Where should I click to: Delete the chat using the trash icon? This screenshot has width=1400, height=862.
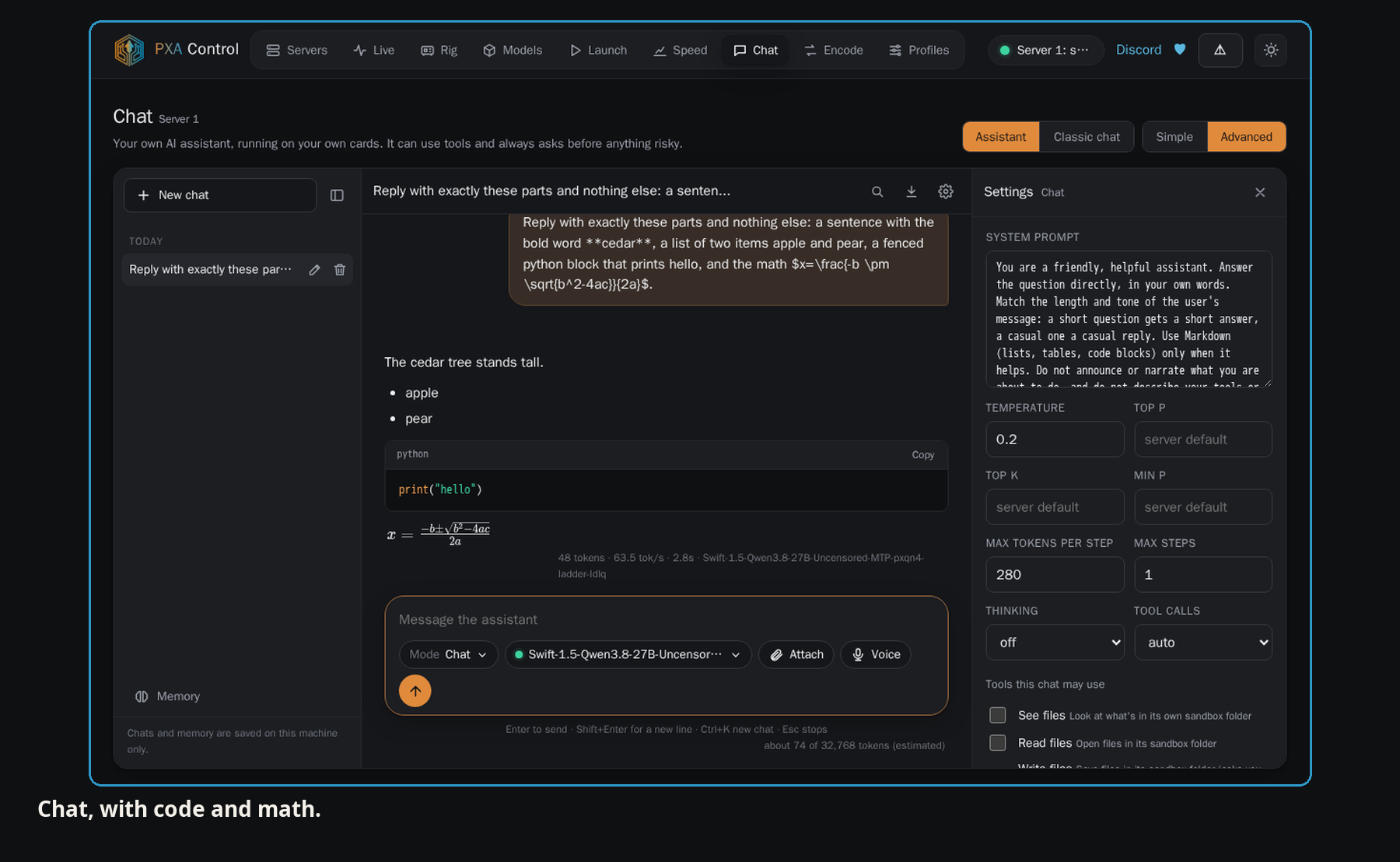pyautogui.click(x=340, y=269)
